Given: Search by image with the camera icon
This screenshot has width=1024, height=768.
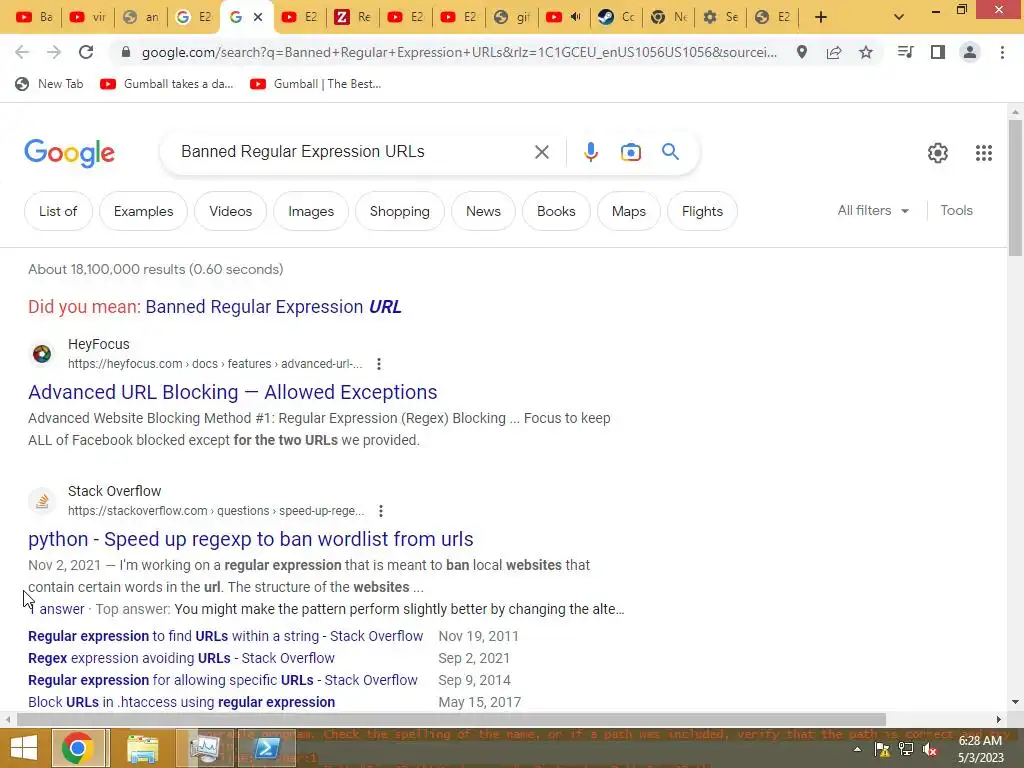Looking at the screenshot, I should point(631,152).
